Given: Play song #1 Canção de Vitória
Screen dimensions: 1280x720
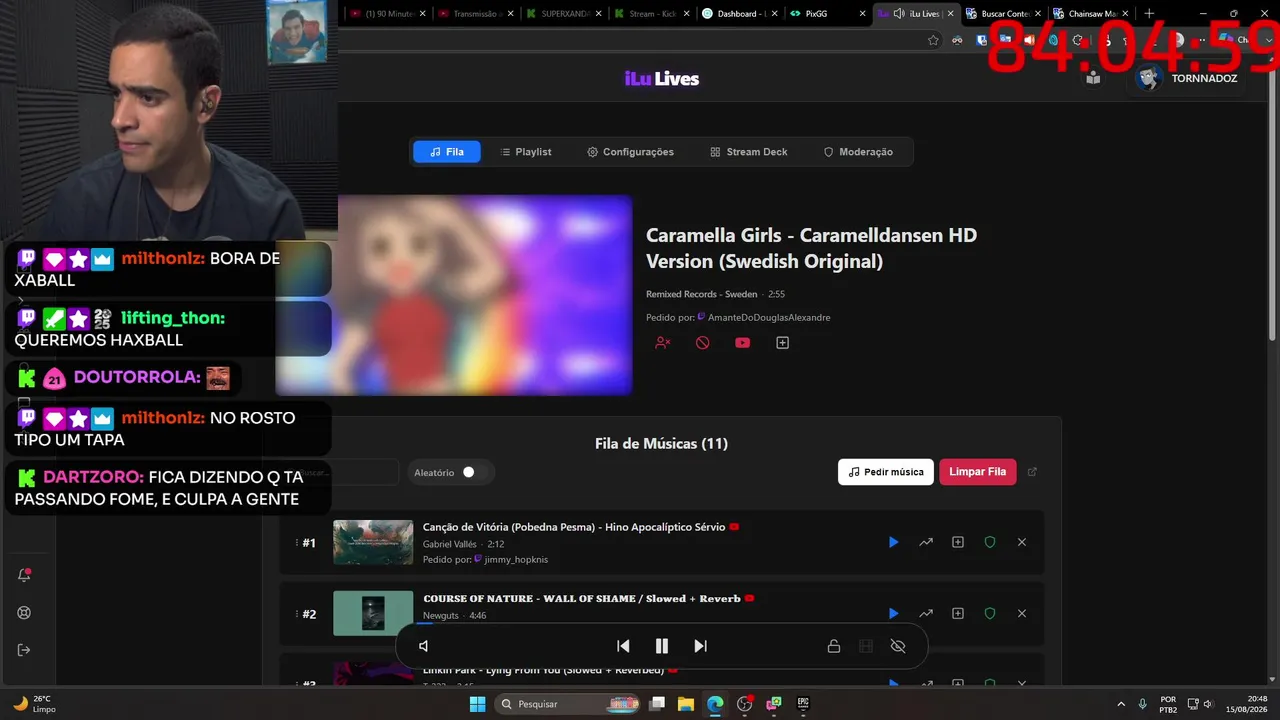Looking at the screenshot, I should [893, 542].
